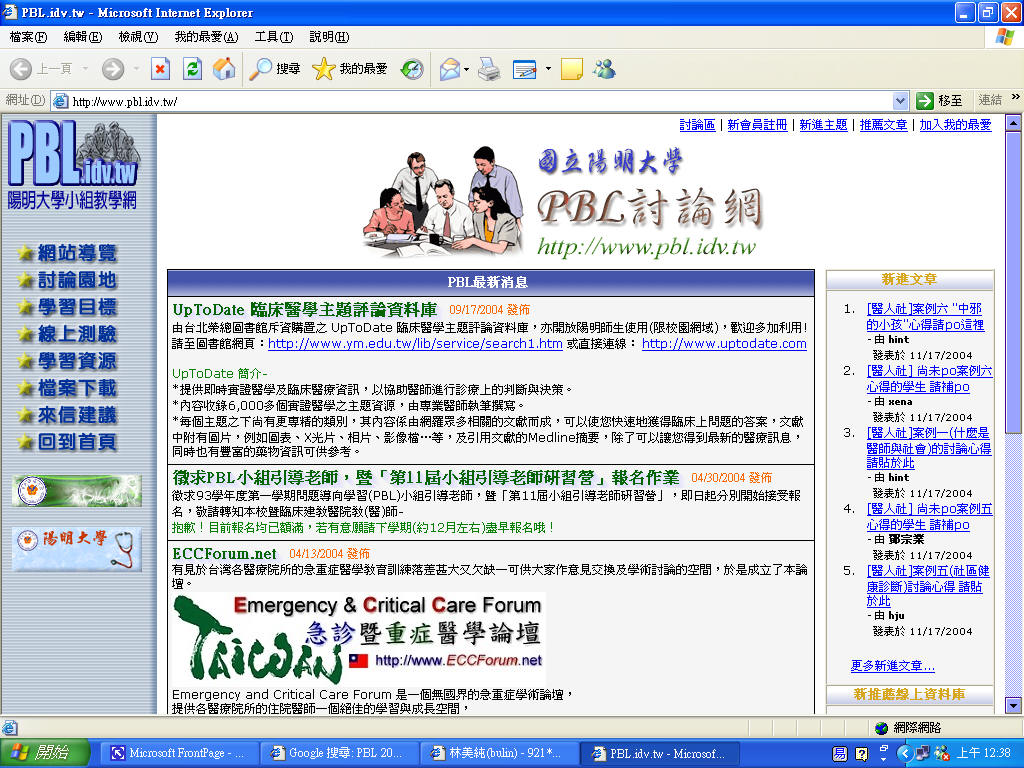Viewport: 1024px width, 768px height.
Task: Open article 案例六 "中邪的小孩" link
Action: 925,317
